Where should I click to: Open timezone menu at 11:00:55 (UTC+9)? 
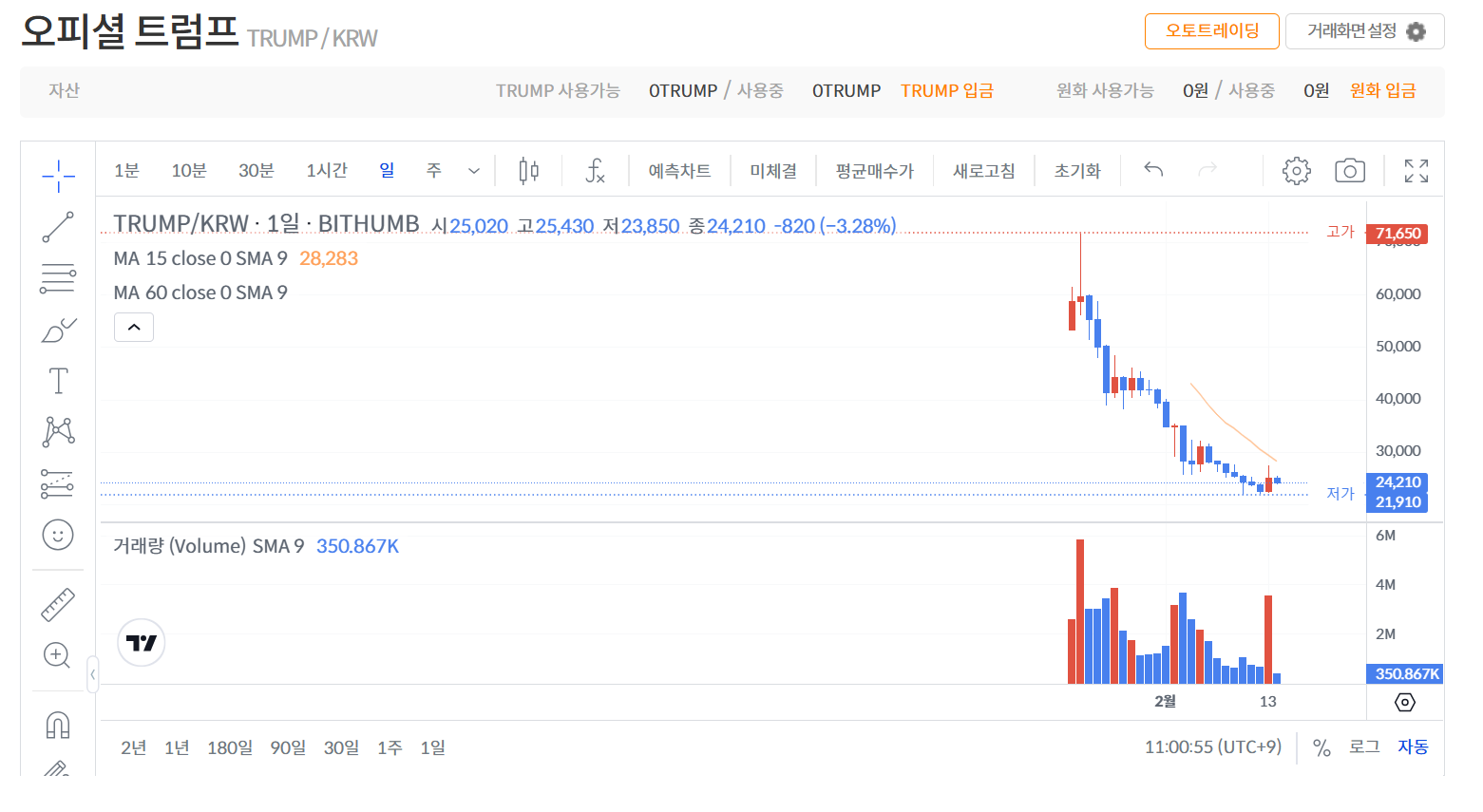tap(1212, 747)
